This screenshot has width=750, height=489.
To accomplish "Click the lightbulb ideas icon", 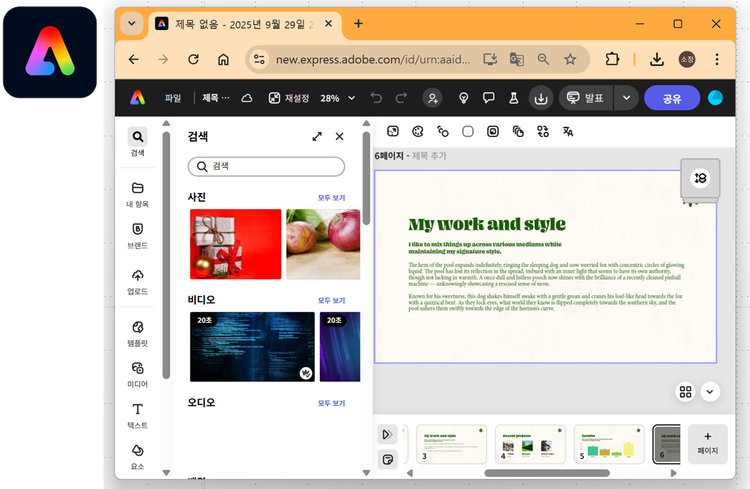I will (x=464, y=98).
